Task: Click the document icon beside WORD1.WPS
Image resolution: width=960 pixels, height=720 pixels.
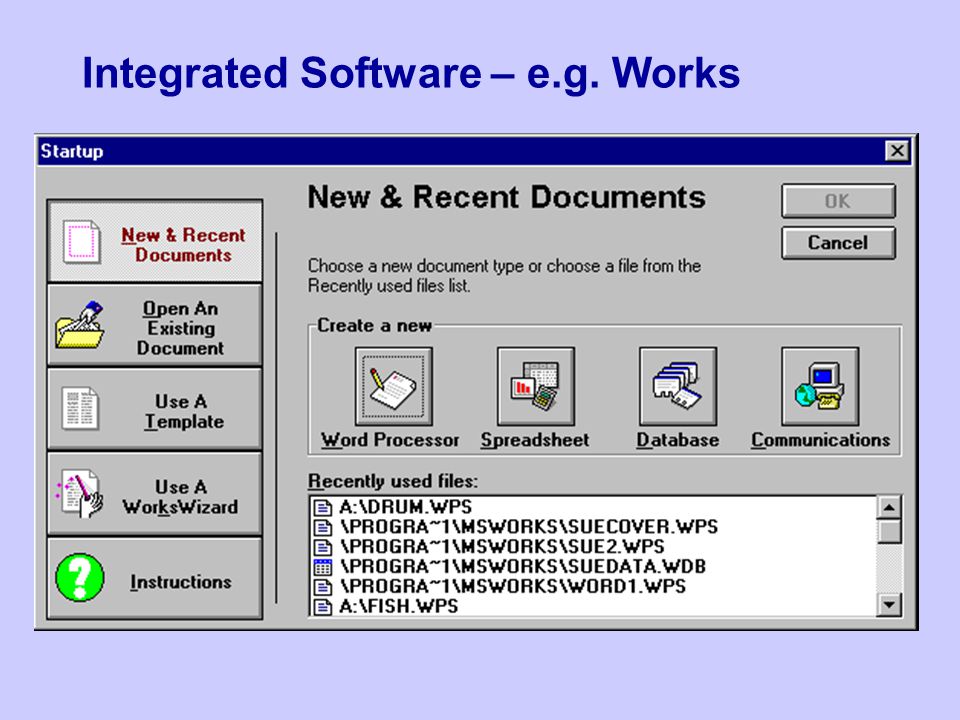Action: click(322, 587)
